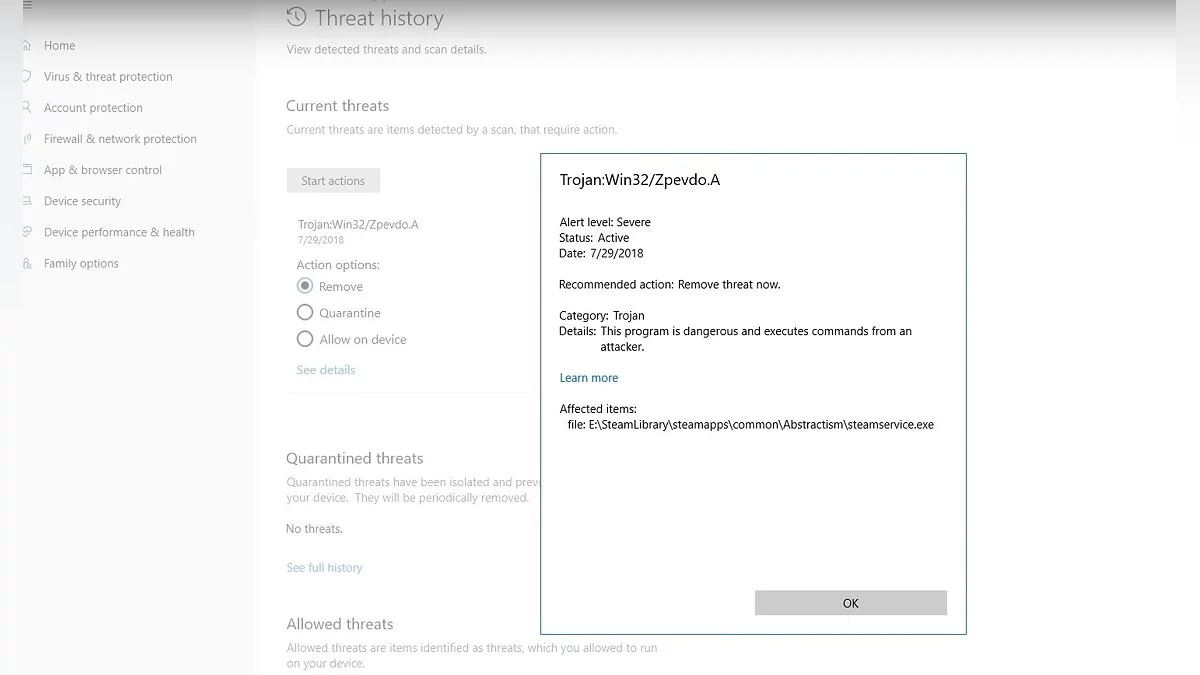The width and height of the screenshot is (1200, 675).
Task: Open Family options section
Action: pyautogui.click(x=81, y=263)
